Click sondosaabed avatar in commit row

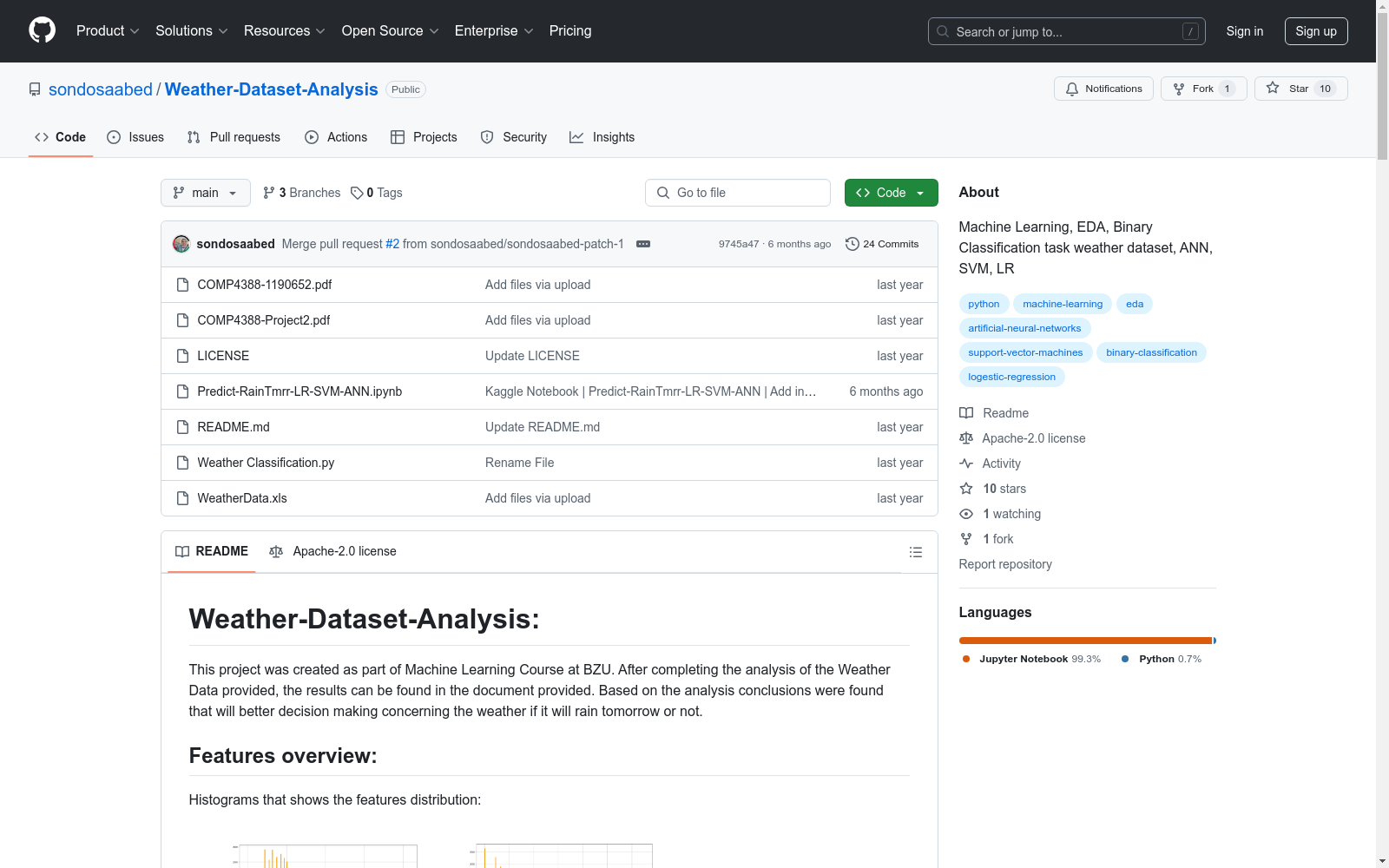[181, 244]
